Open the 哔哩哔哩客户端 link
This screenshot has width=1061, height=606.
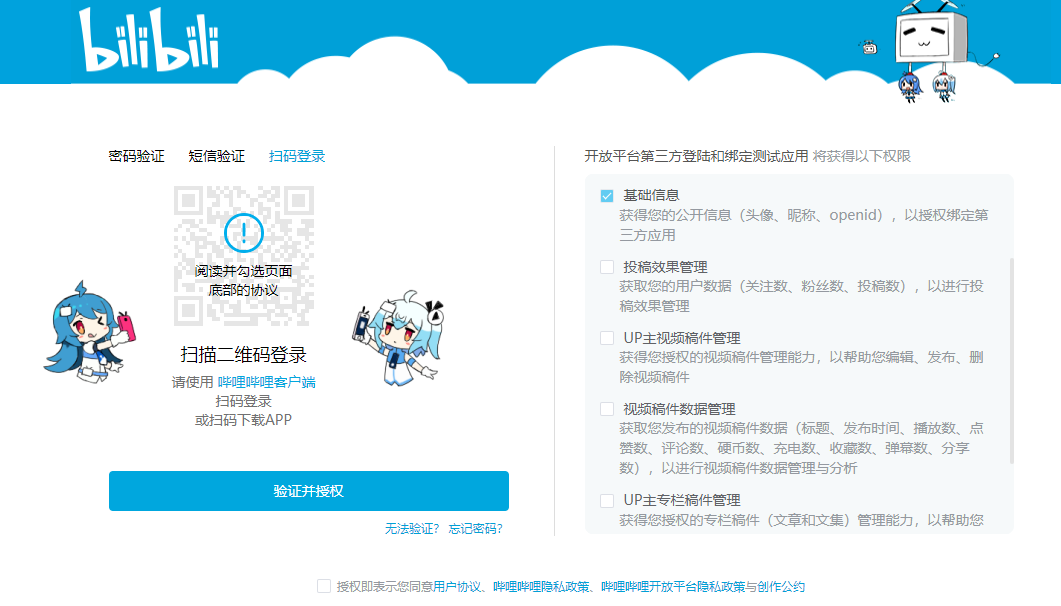[267, 382]
